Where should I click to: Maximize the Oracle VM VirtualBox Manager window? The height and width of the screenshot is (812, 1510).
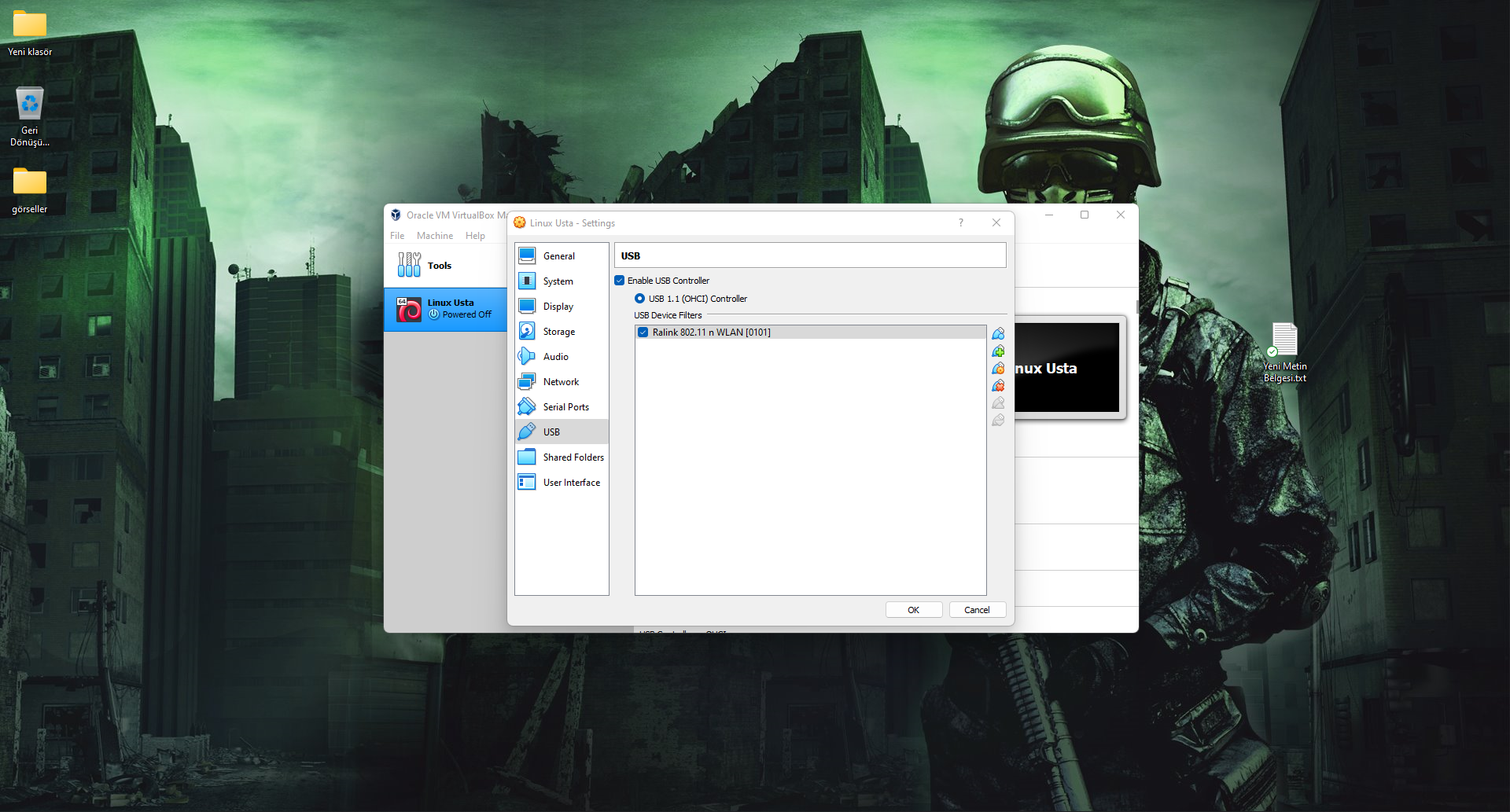[1085, 215]
